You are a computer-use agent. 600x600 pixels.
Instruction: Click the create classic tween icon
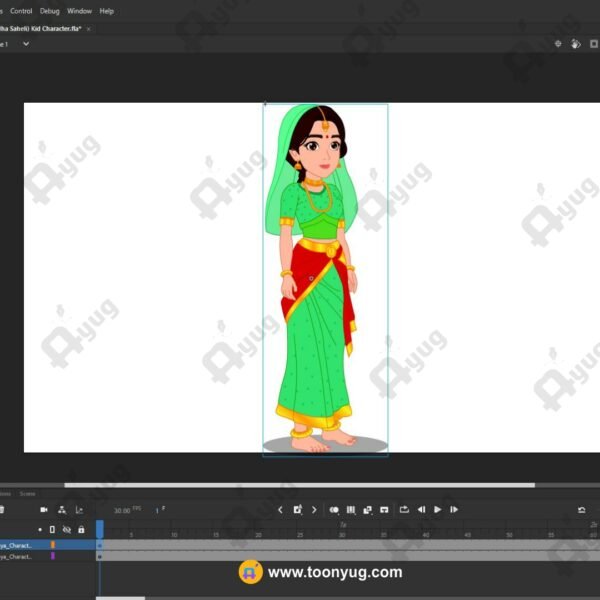[367, 510]
